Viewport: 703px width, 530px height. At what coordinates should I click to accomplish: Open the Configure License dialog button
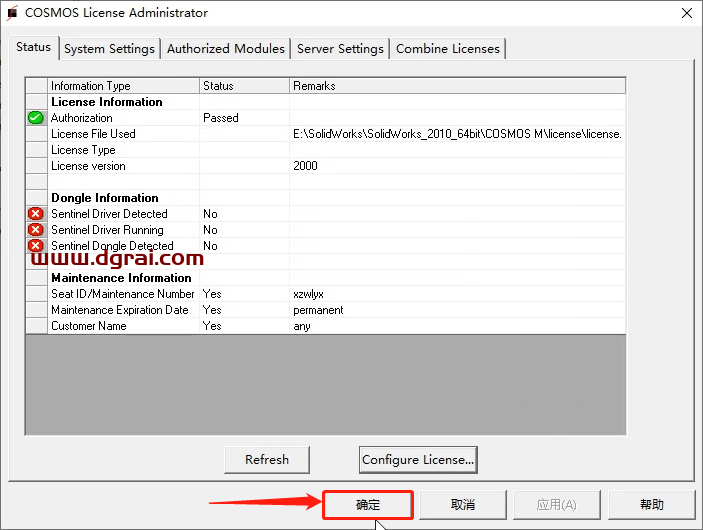tap(418, 460)
